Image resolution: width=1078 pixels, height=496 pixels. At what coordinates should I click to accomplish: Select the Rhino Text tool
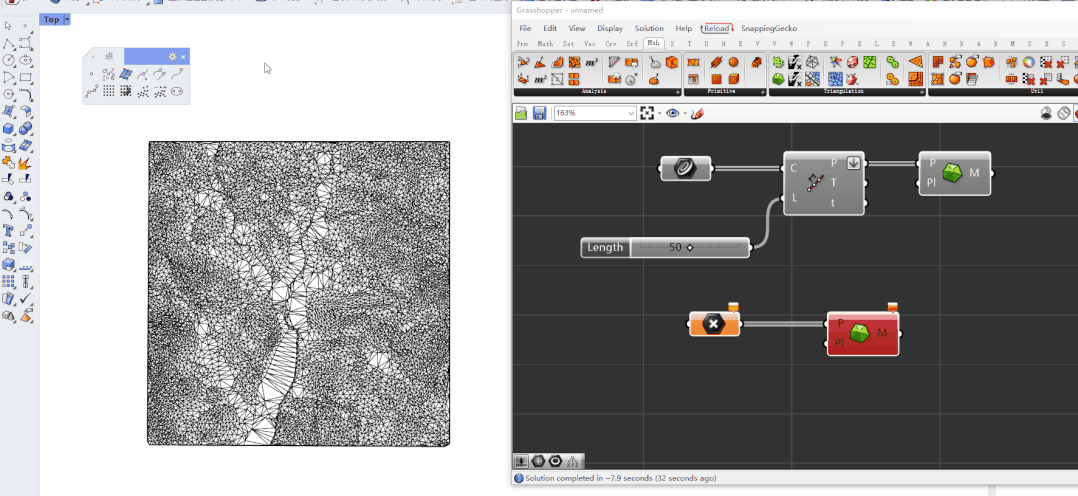tap(8, 230)
